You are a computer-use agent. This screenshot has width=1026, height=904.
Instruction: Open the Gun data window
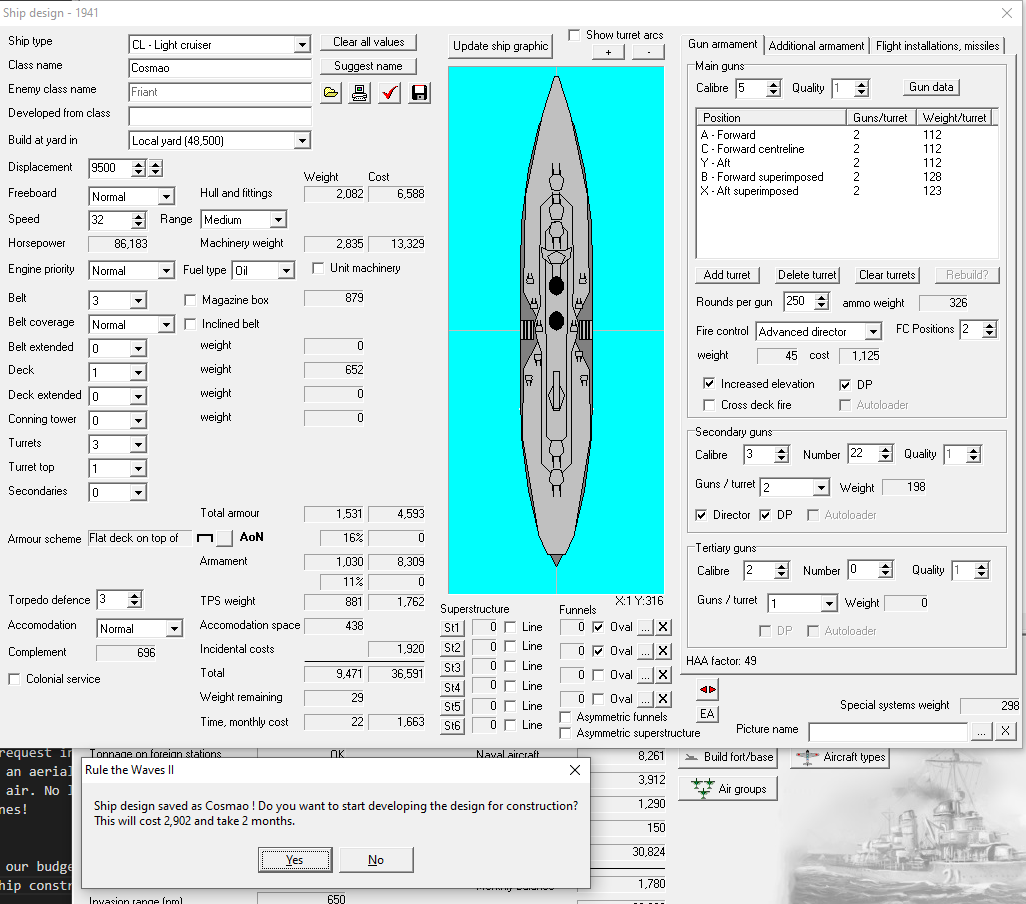pyautogui.click(x=931, y=88)
